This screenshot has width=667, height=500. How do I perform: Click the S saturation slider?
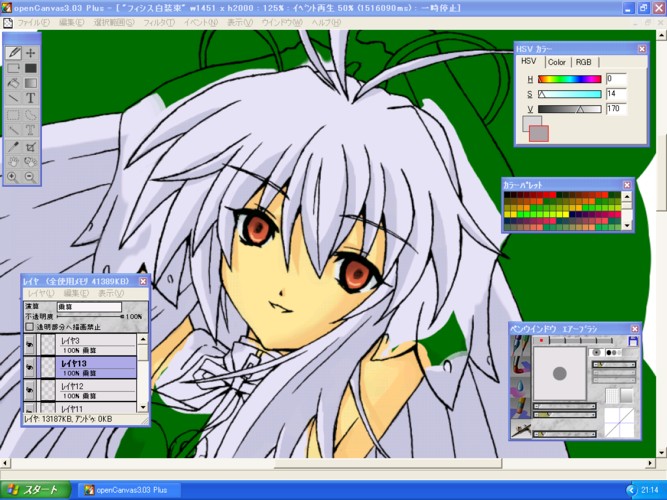click(570, 94)
